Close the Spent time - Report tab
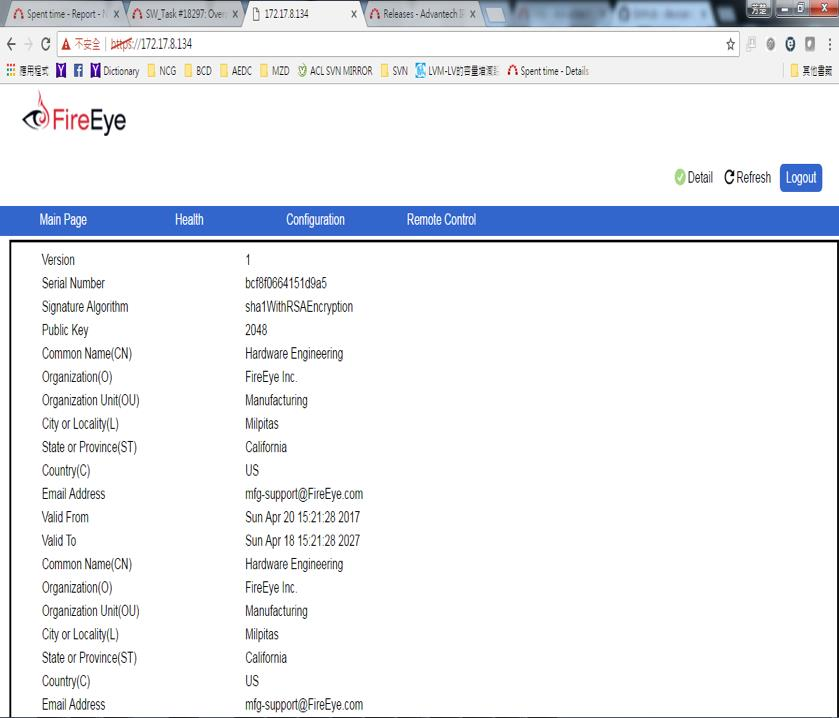 click(x=116, y=14)
